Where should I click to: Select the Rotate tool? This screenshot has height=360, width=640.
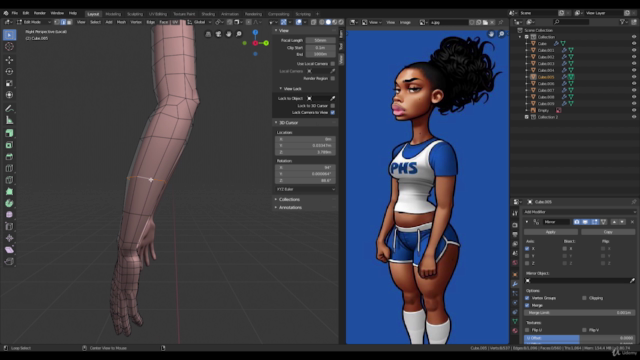[9, 71]
